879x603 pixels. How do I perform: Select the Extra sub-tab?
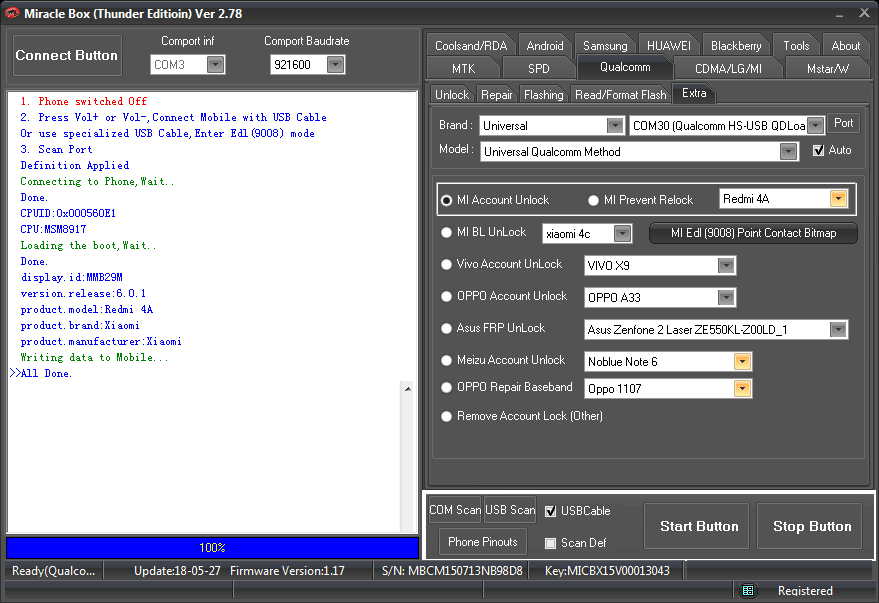coord(694,93)
